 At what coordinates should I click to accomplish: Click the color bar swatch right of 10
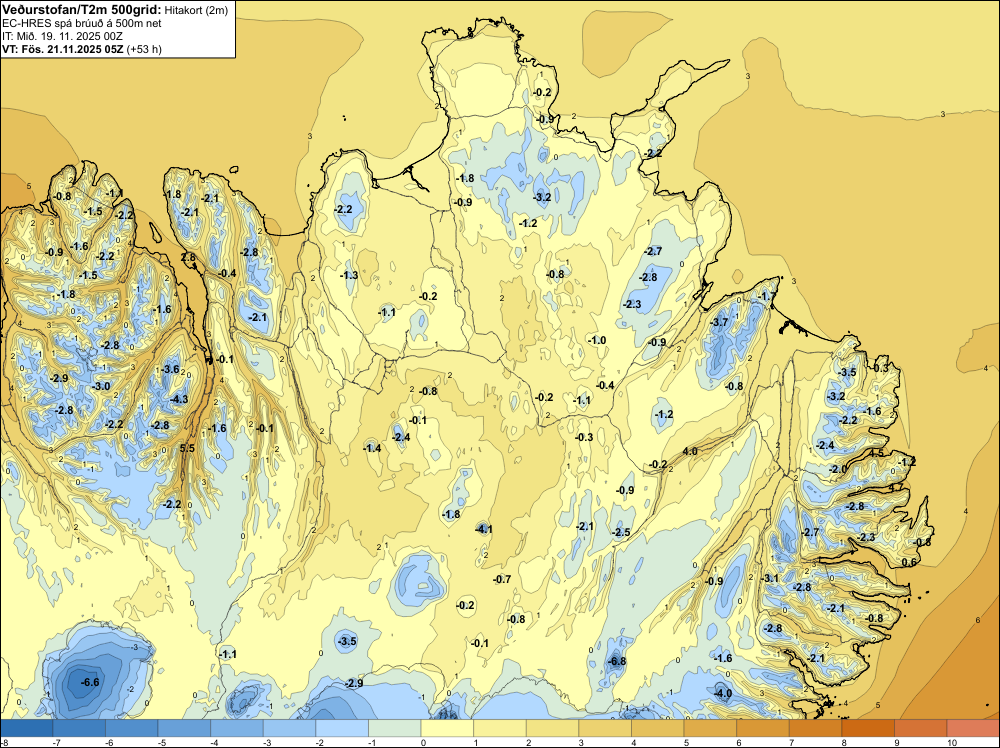click(x=973, y=728)
